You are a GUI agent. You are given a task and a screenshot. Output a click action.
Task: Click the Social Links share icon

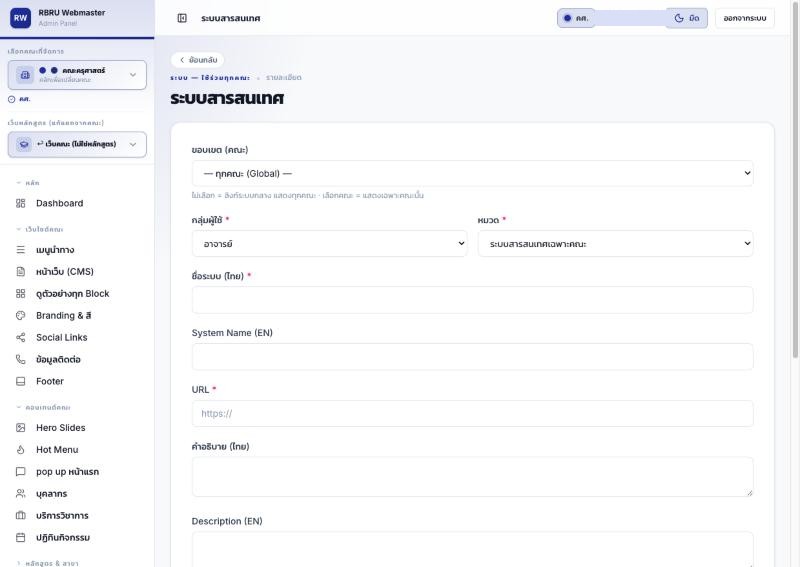tap(20, 337)
